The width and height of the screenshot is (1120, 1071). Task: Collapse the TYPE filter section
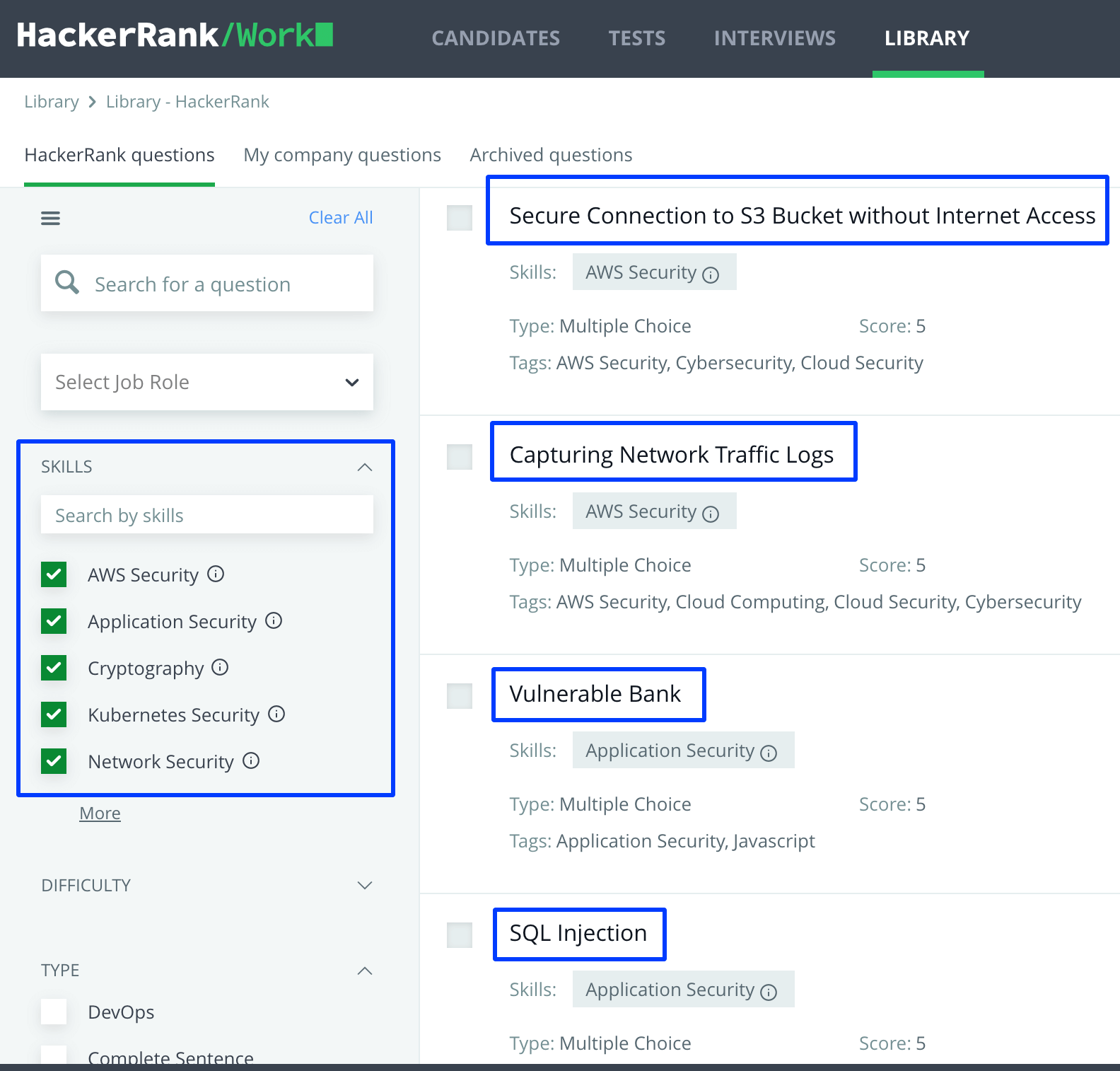pos(365,971)
